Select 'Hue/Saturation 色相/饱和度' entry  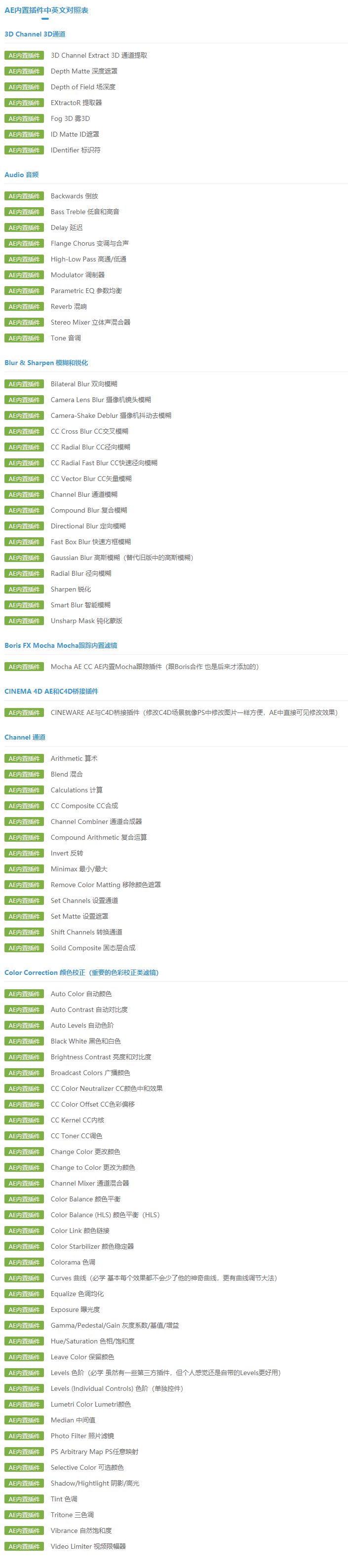[93, 1342]
